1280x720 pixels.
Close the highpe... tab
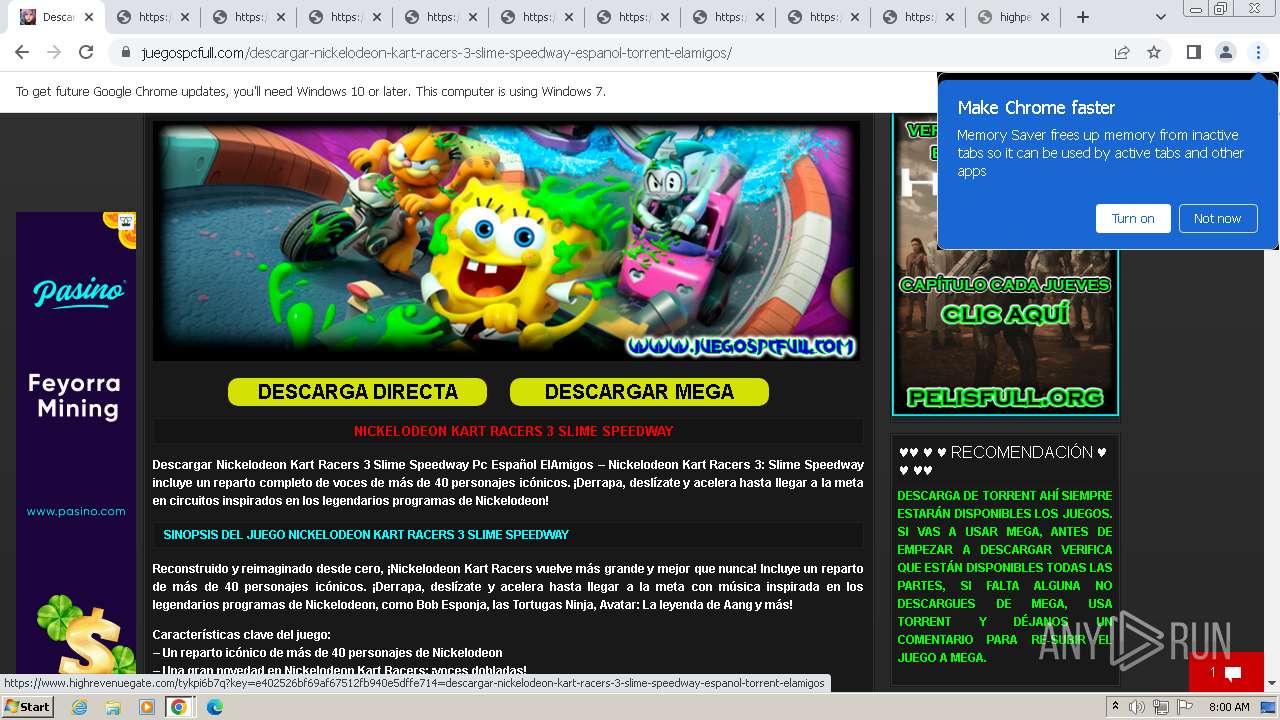click(1045, 17)
